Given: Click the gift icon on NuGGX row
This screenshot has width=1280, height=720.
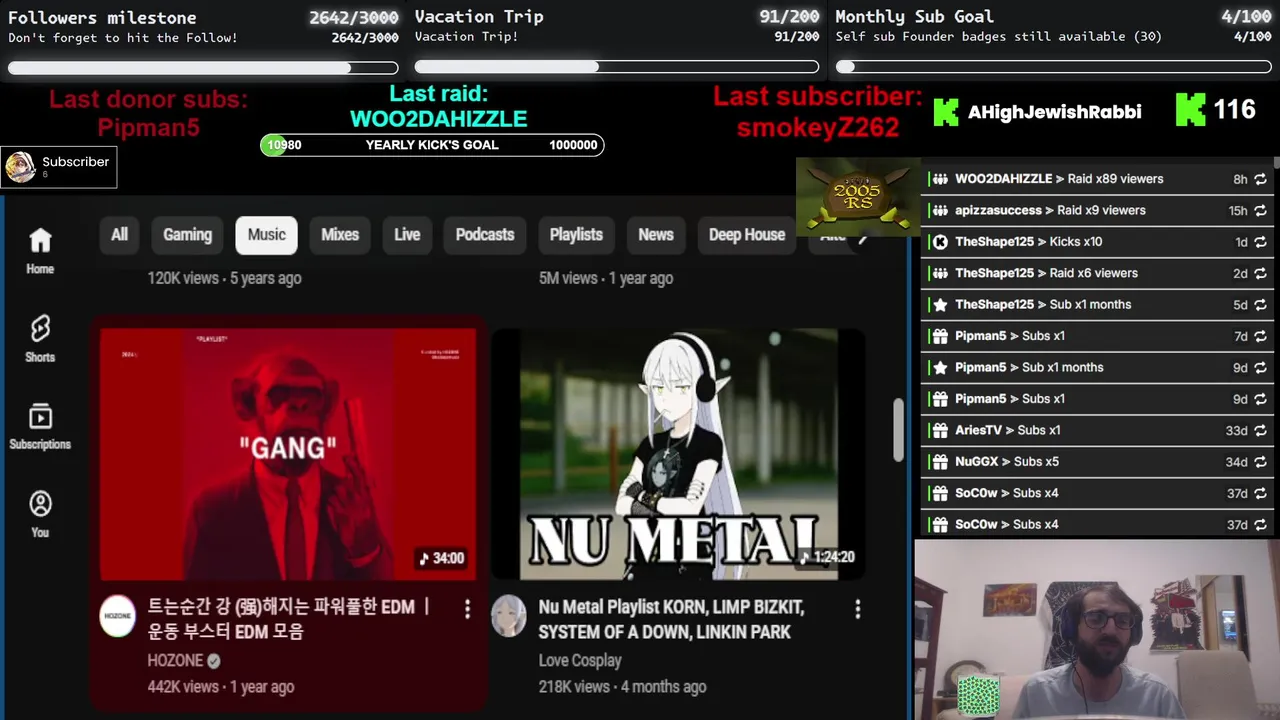Looking at the screenshot, I should pos(939,462).
